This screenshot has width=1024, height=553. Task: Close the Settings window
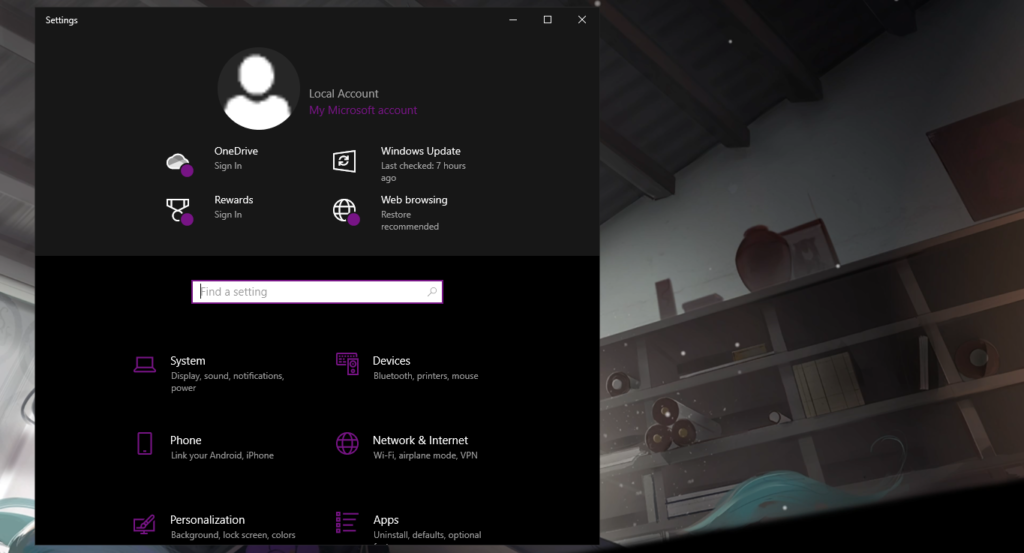pos(582,20)
